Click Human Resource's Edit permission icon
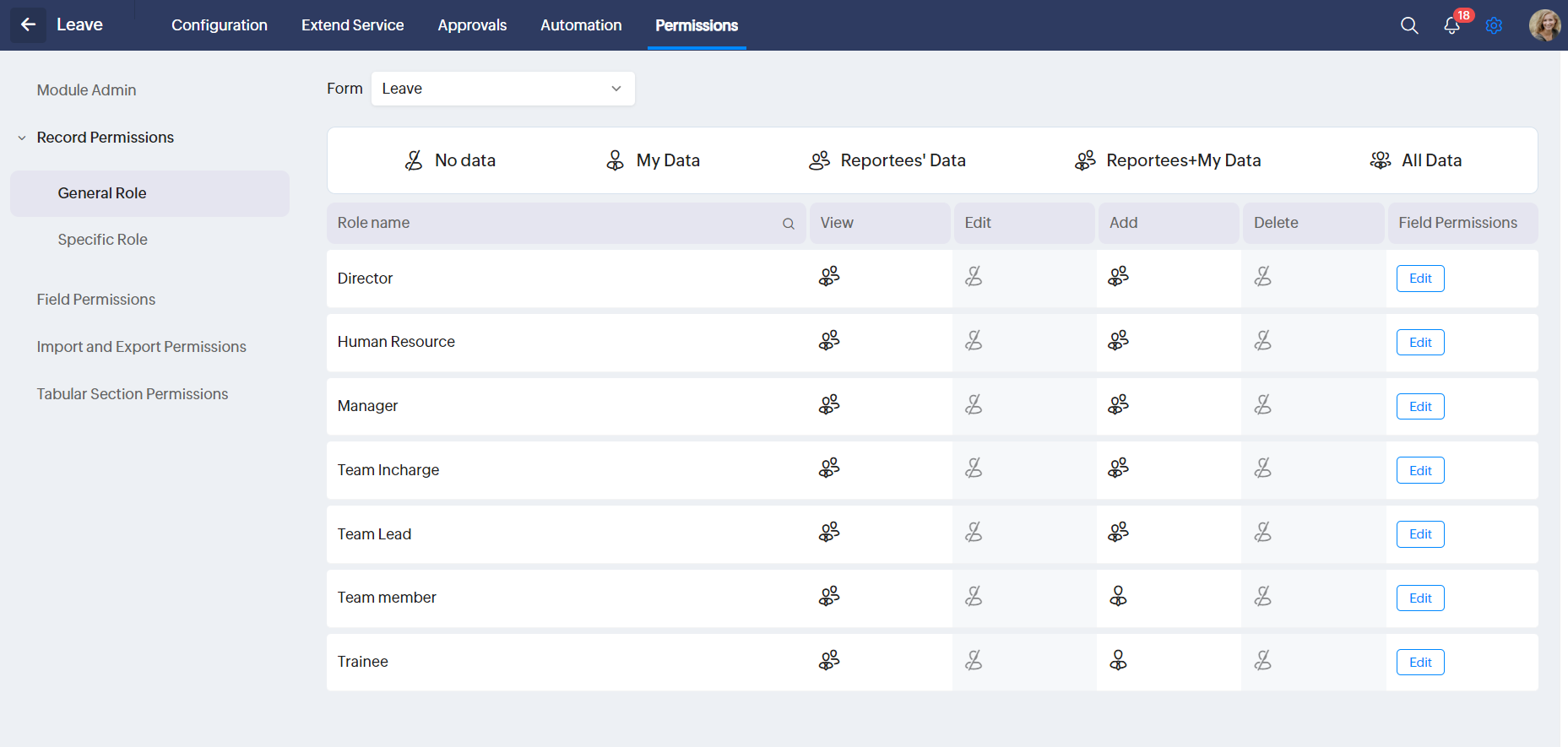The height and width of the screenshot is (747, 1568). click(x=974, y=341)
